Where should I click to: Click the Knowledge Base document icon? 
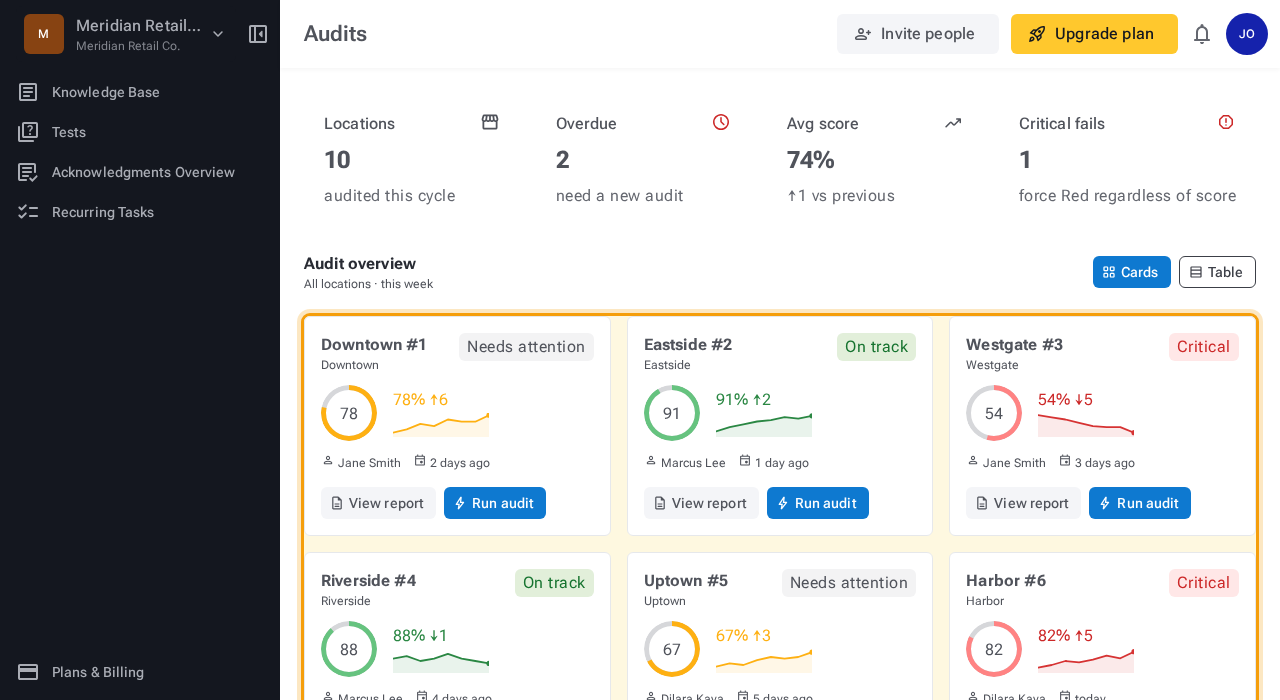28,92
